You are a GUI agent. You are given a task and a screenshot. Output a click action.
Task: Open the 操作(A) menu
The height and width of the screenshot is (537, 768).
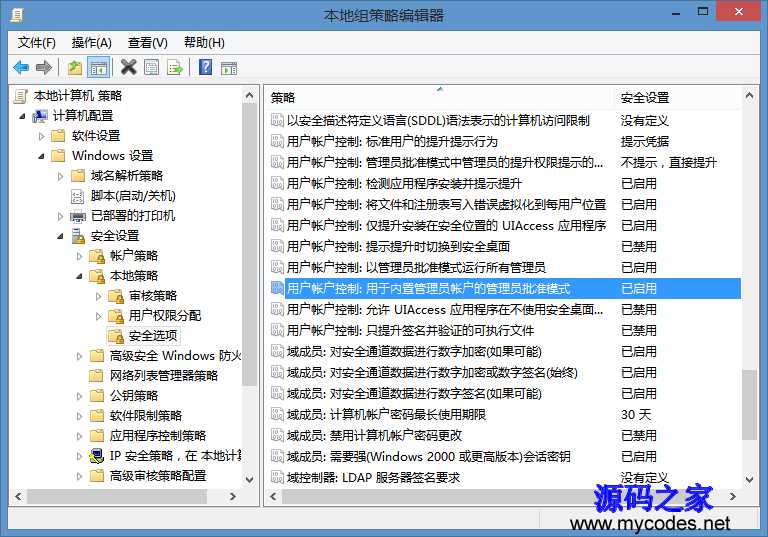pyautogui.click(x=92, y=43)
